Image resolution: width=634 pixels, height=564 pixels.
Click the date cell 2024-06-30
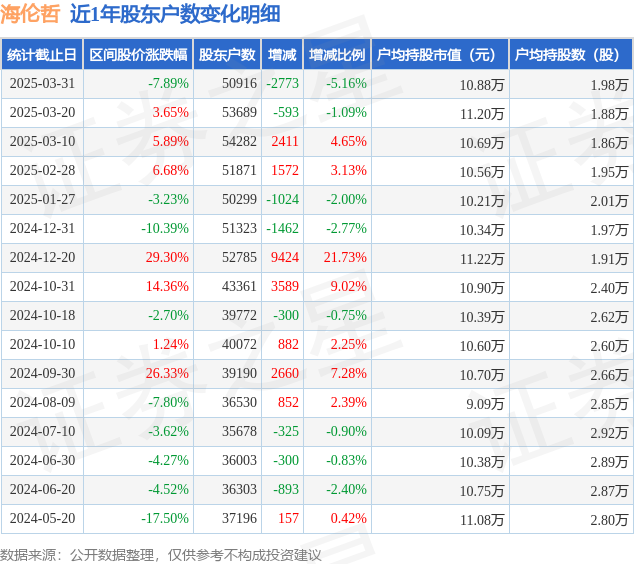point(42,460)
